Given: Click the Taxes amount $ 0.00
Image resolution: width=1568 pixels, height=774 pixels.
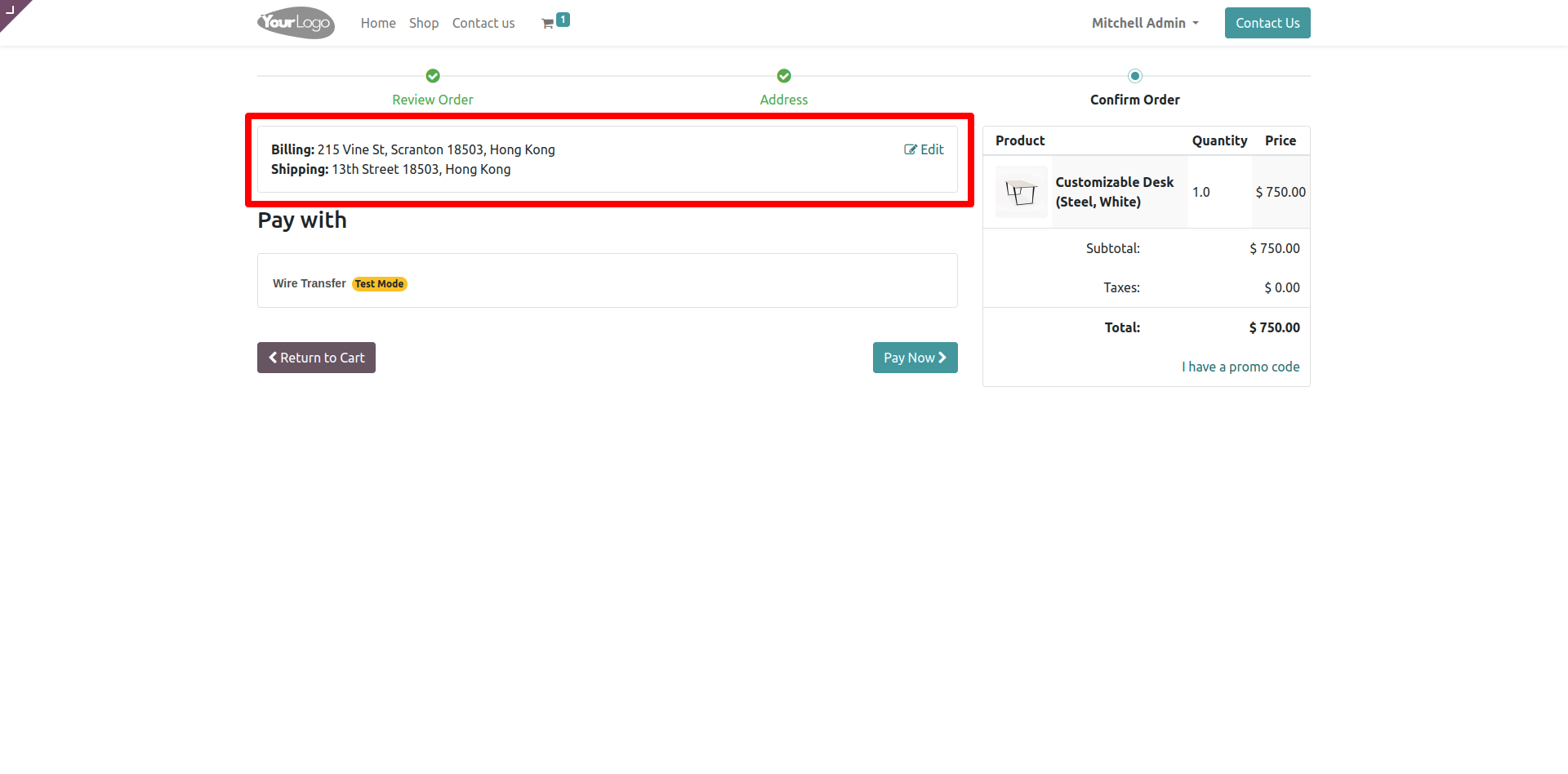Looking at the screenshot, I should tap(1282, 287).
